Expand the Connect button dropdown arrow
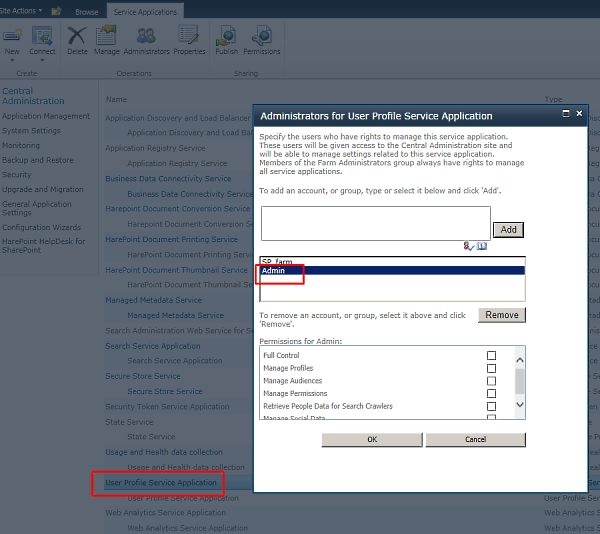The image size is (600, 534). 42,60
